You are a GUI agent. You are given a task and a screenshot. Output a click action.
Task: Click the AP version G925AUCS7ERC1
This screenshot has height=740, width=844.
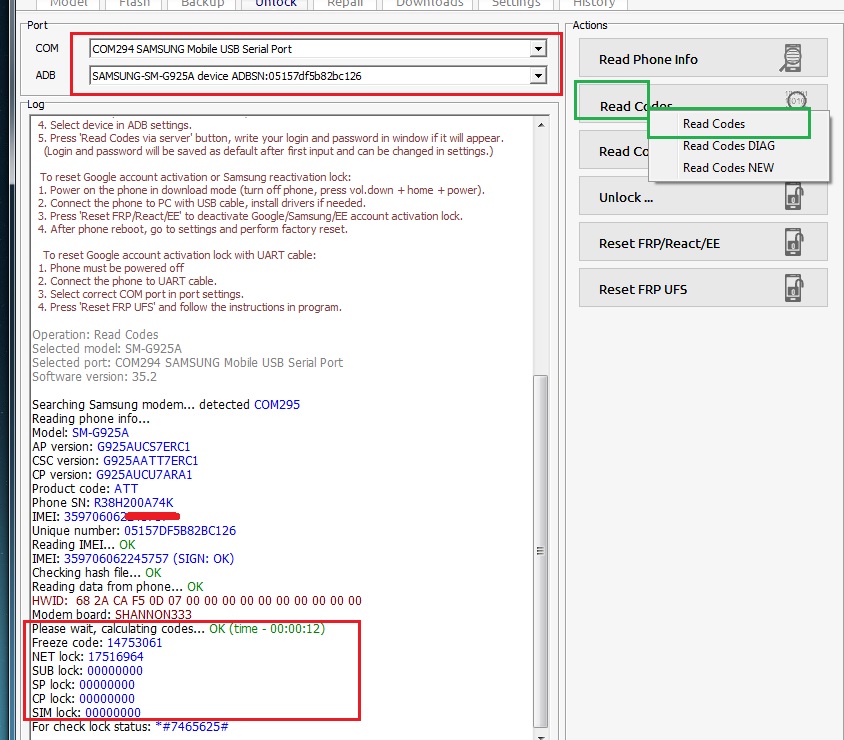click(x=143, y=447)
